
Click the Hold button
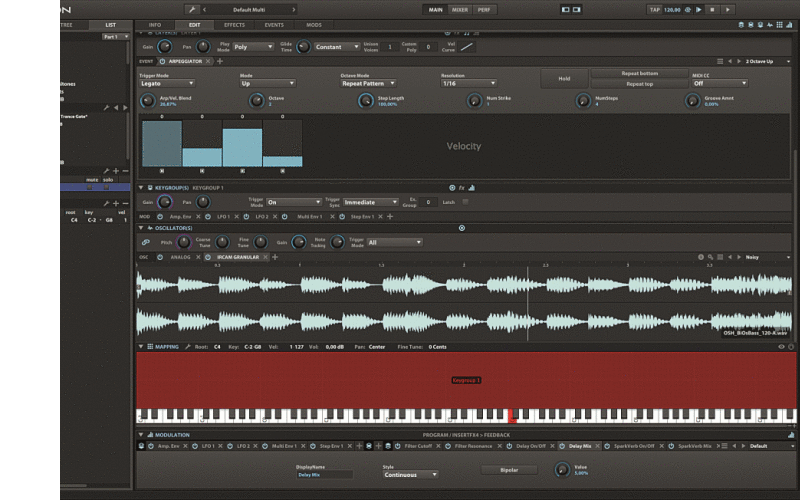click(x=564, y=79)
